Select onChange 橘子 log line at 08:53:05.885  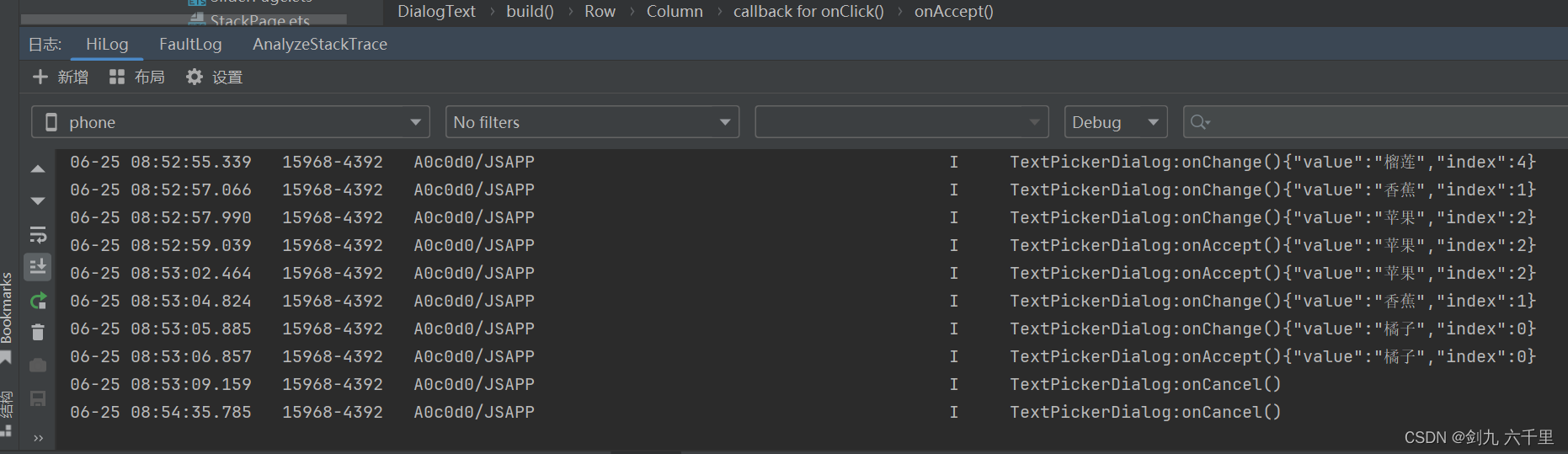[x=803, y=328]
